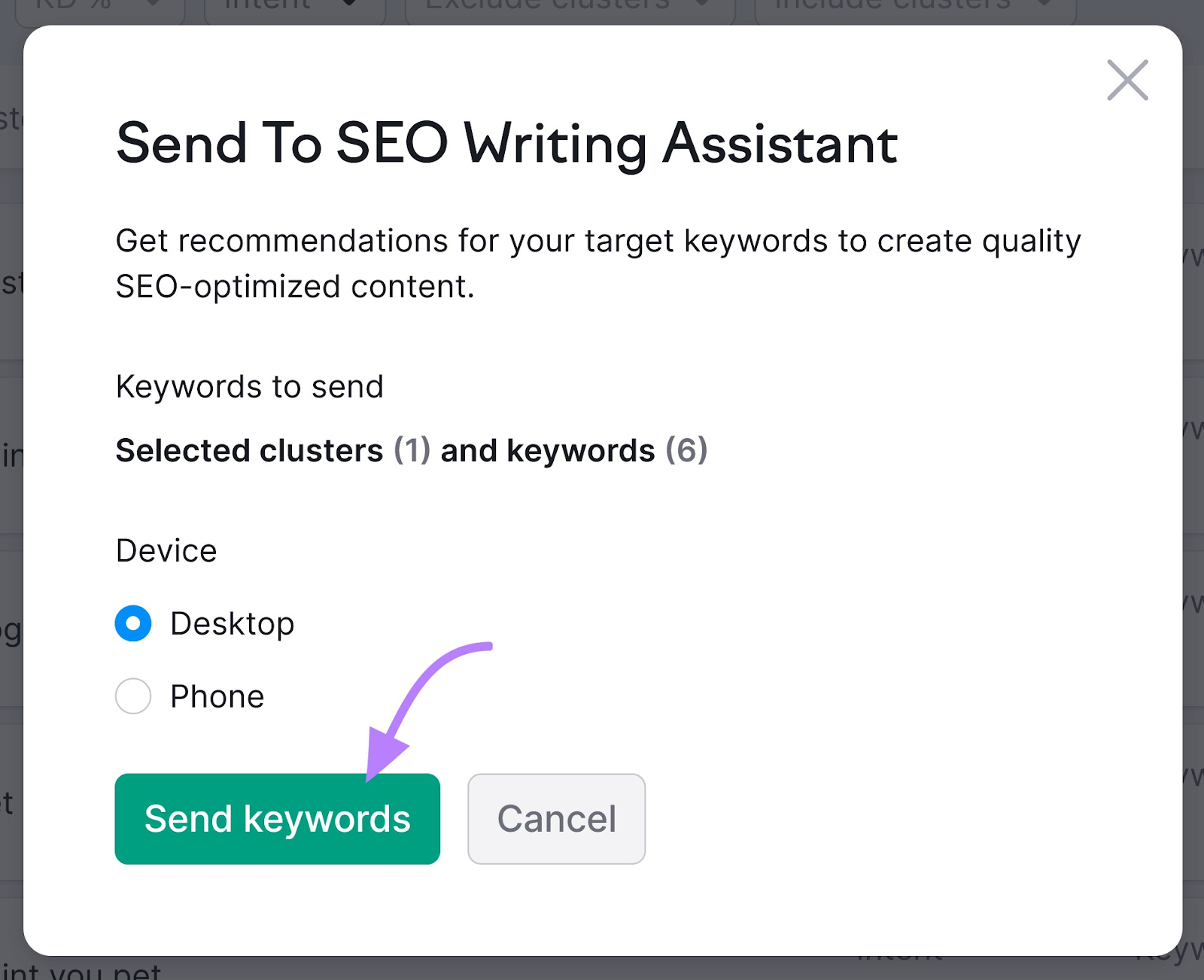Click the empty Phone radio circle

(132, 696)
